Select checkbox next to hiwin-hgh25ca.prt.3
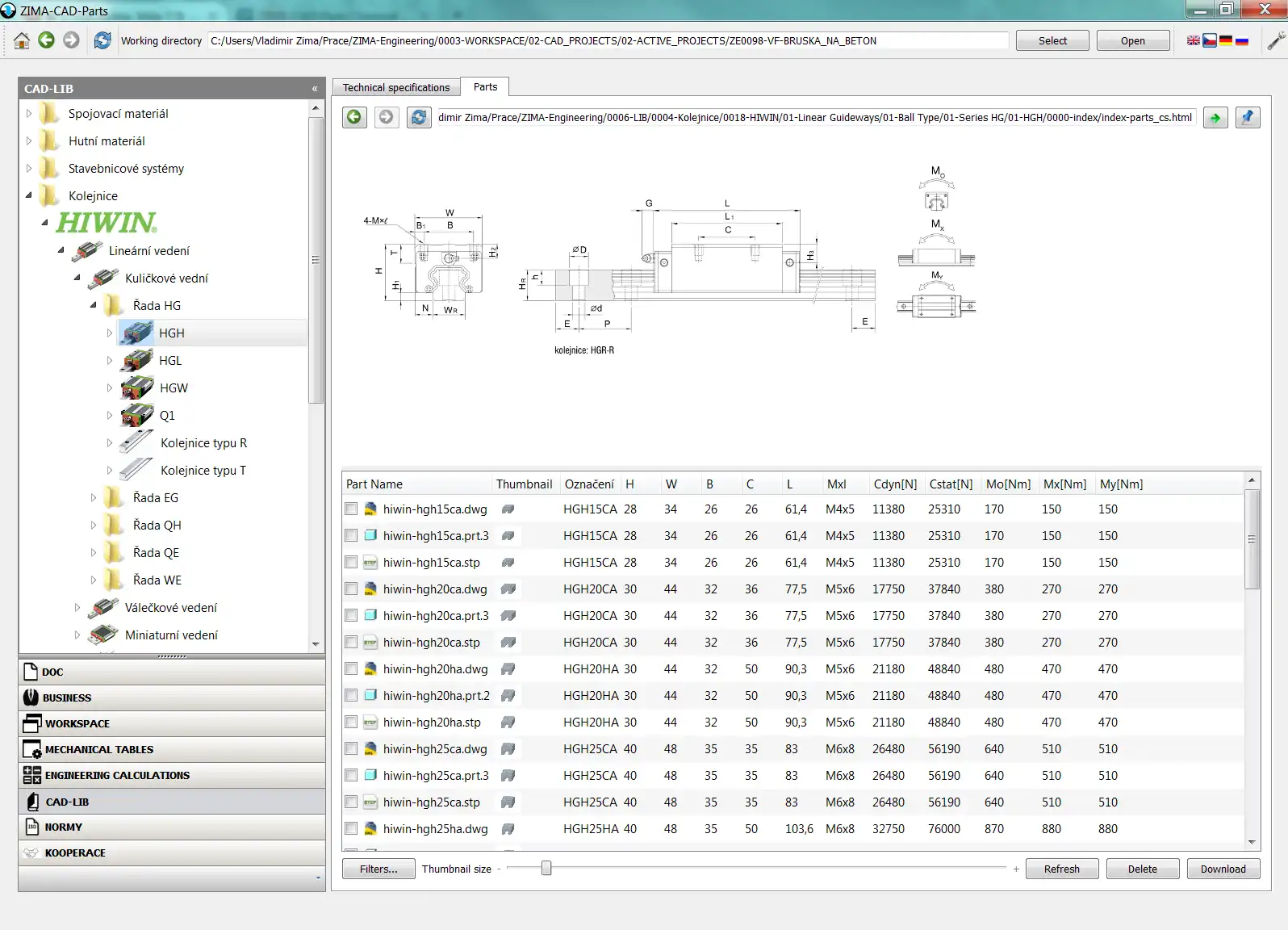This screenshot has height=930, width=1288. coord(351,776)
